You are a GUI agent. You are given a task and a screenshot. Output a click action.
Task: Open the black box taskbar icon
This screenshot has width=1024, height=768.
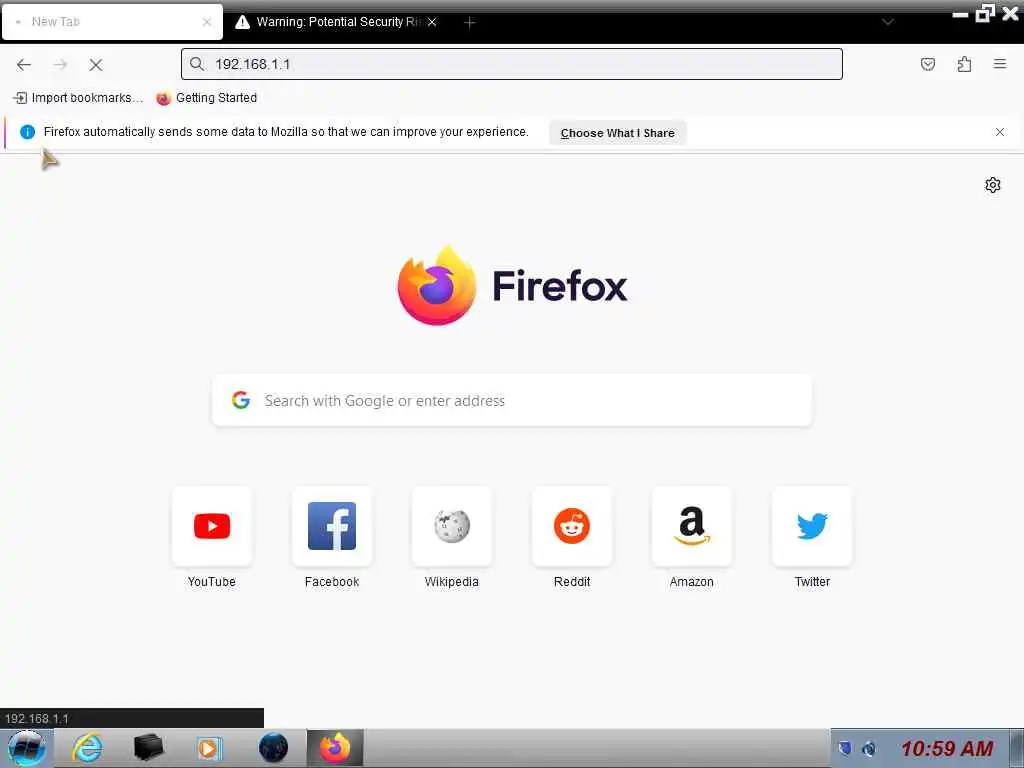(x=148, y=748)
